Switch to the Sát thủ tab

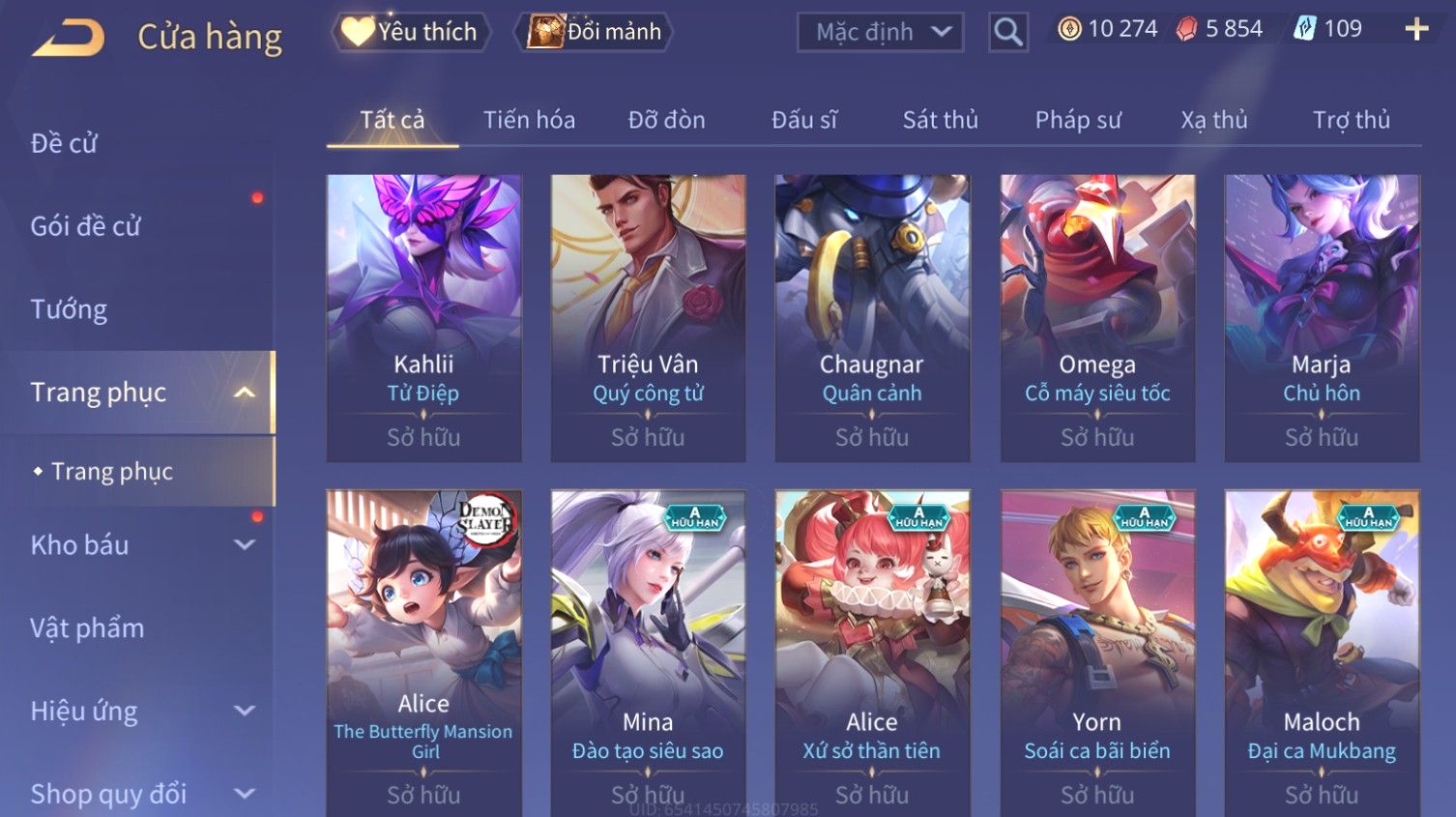(x=940, y=120)
